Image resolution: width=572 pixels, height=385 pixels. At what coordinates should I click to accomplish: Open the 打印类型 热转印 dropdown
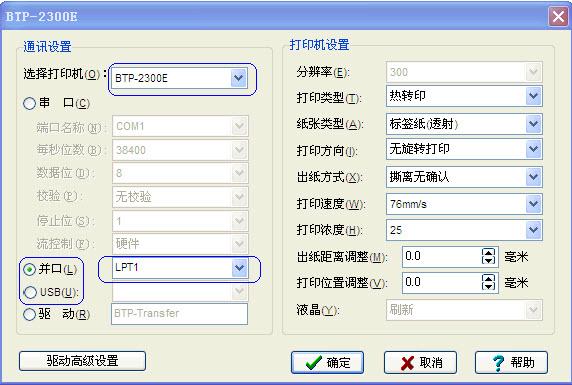(533, 96)
